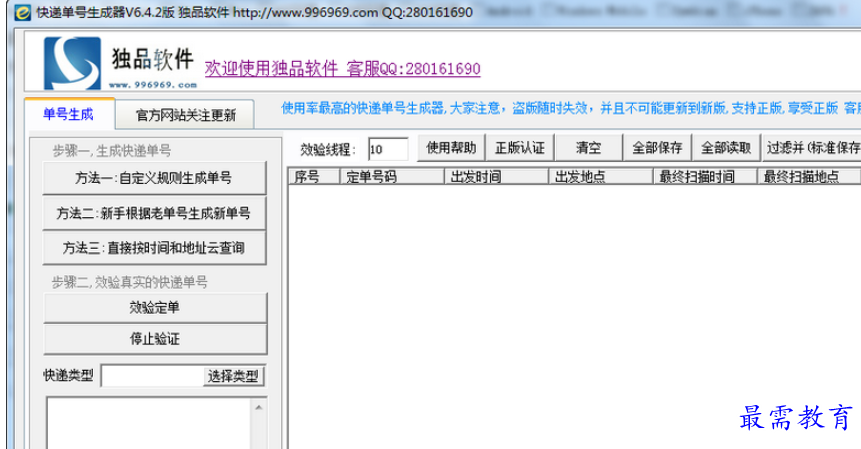The image size is (861, 449).
Task: Click the text area scrollbar up arrow
Action: pos(259,407)
